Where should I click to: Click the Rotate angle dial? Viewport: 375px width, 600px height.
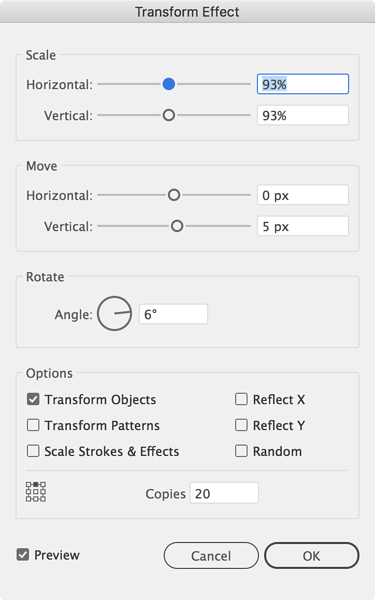click(114, 313)
